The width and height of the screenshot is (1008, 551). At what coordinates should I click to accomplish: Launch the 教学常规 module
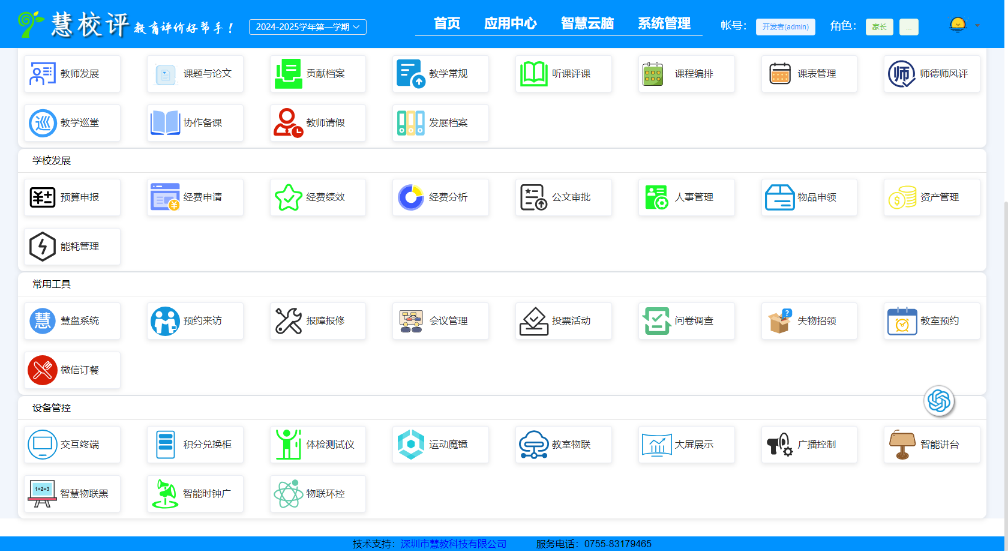point(440,74)
